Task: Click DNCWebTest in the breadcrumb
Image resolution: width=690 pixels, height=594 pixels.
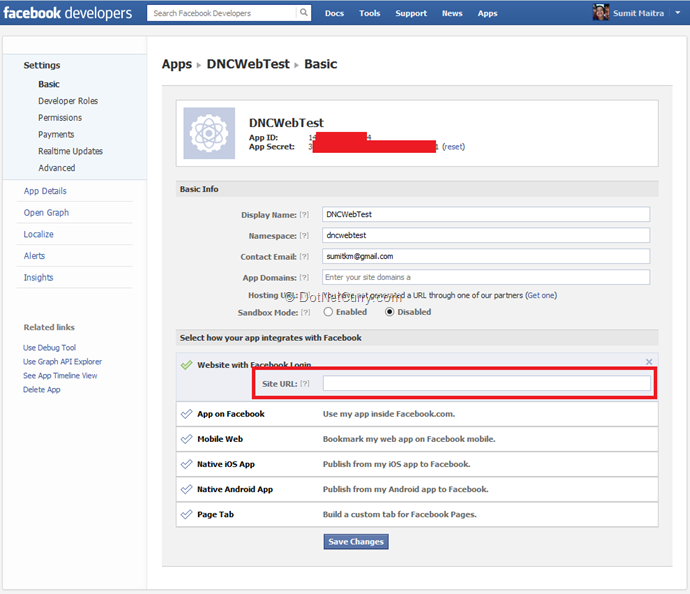Action: [x=248, y=64]
